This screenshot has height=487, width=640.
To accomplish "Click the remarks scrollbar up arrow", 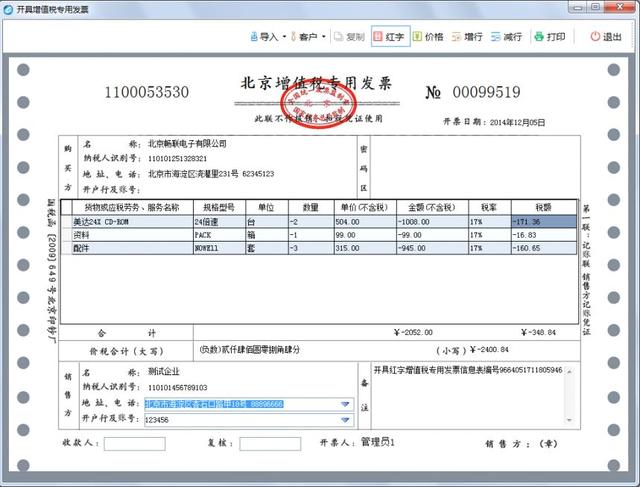I will 569,371.
